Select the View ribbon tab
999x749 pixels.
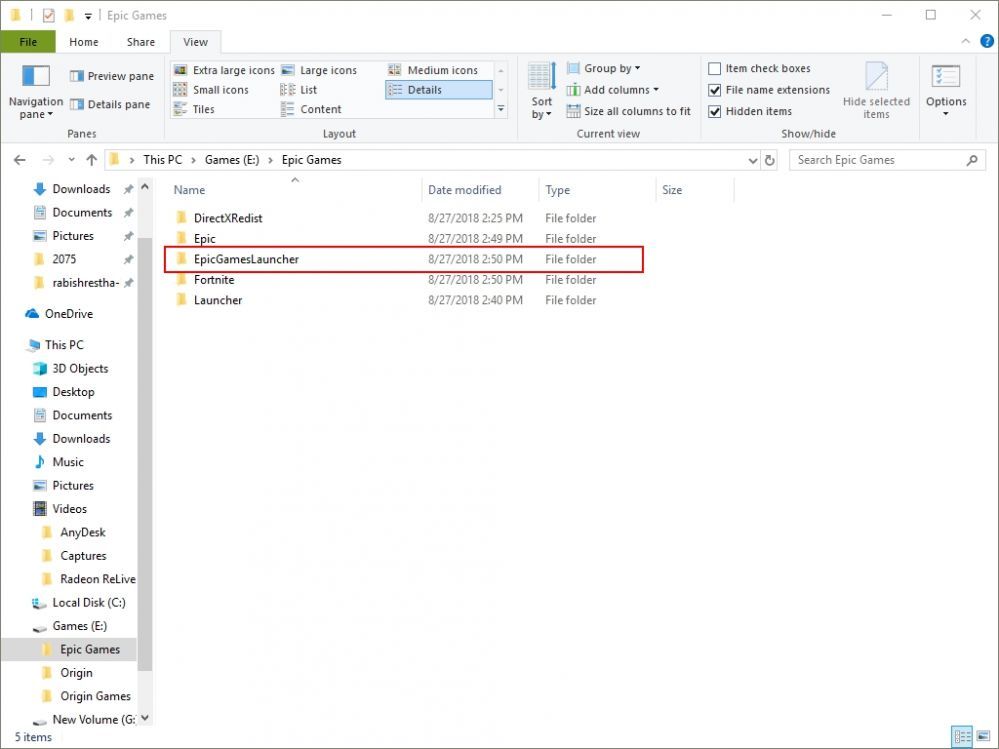(196, 42)
